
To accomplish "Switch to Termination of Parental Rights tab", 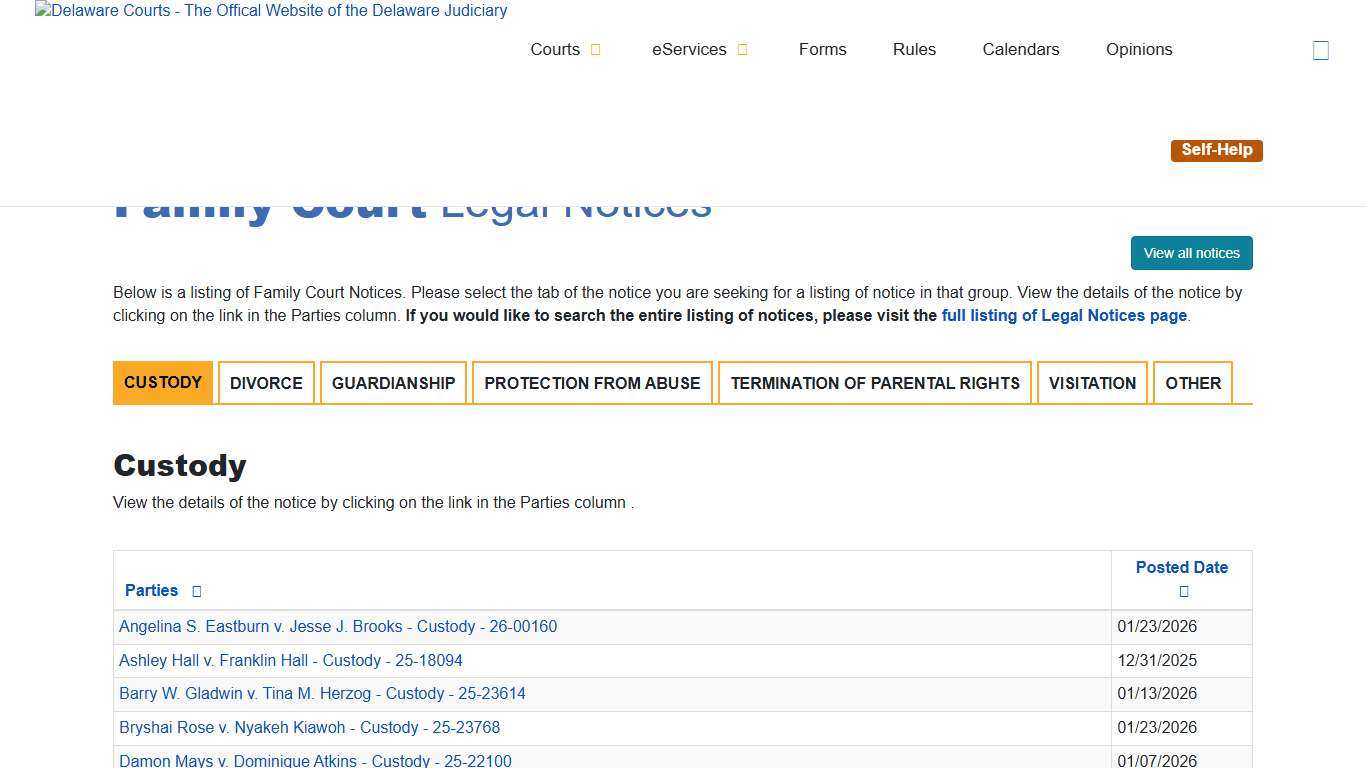I will [x=874, y=383].
